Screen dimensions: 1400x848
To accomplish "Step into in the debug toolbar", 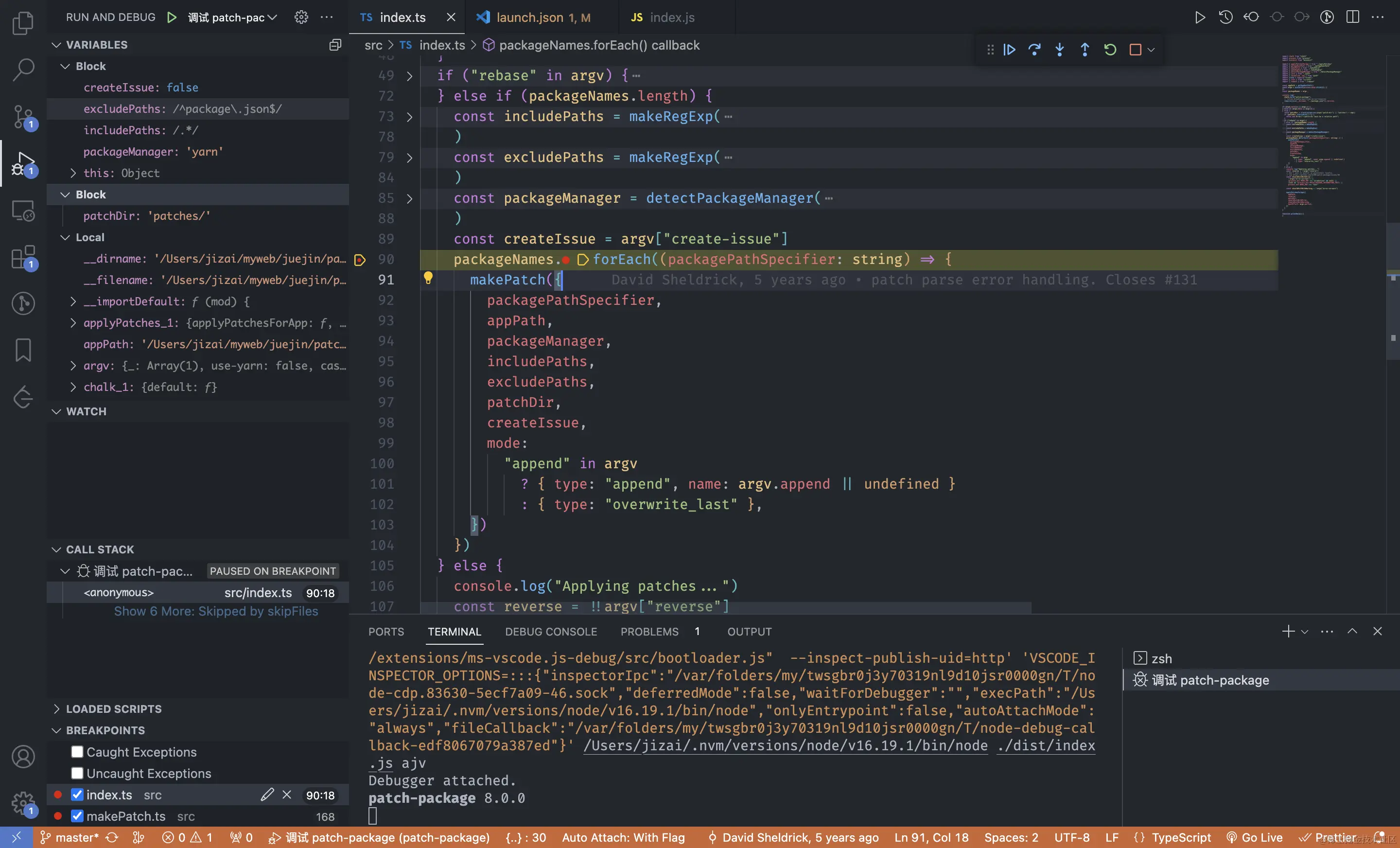I will (1059, 50).
